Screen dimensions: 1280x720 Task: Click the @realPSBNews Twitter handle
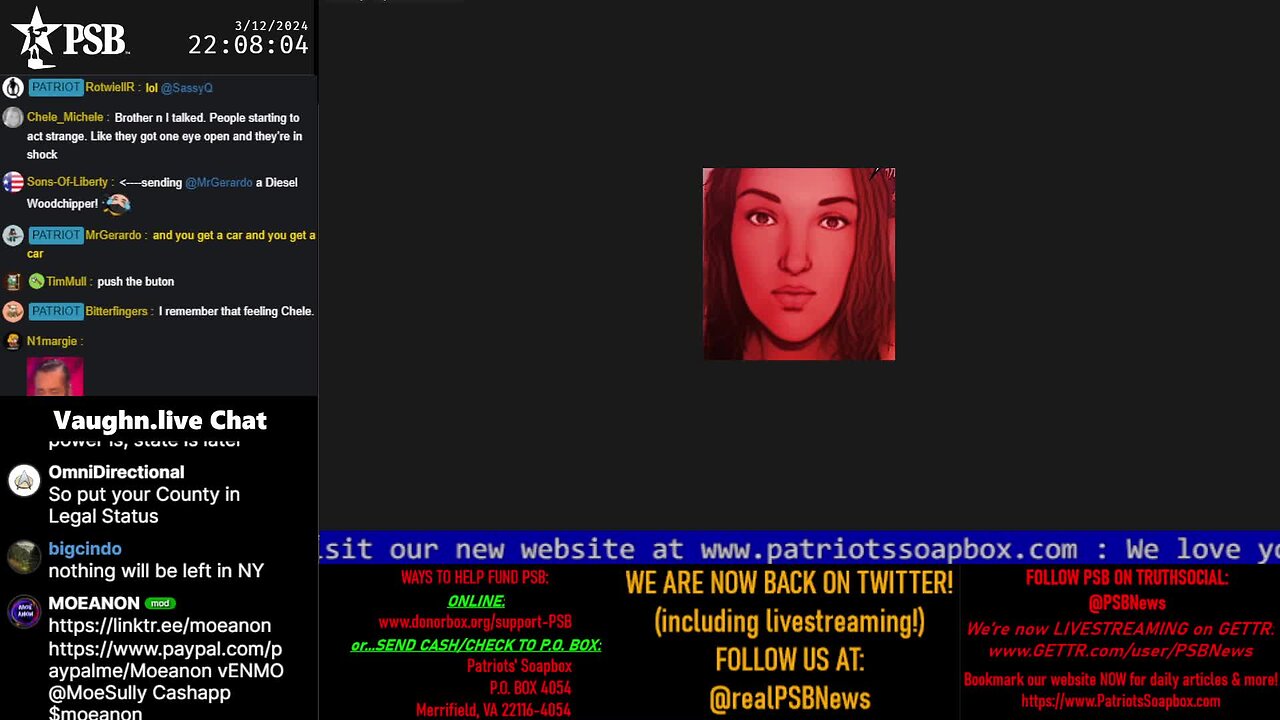pos(790,698)
